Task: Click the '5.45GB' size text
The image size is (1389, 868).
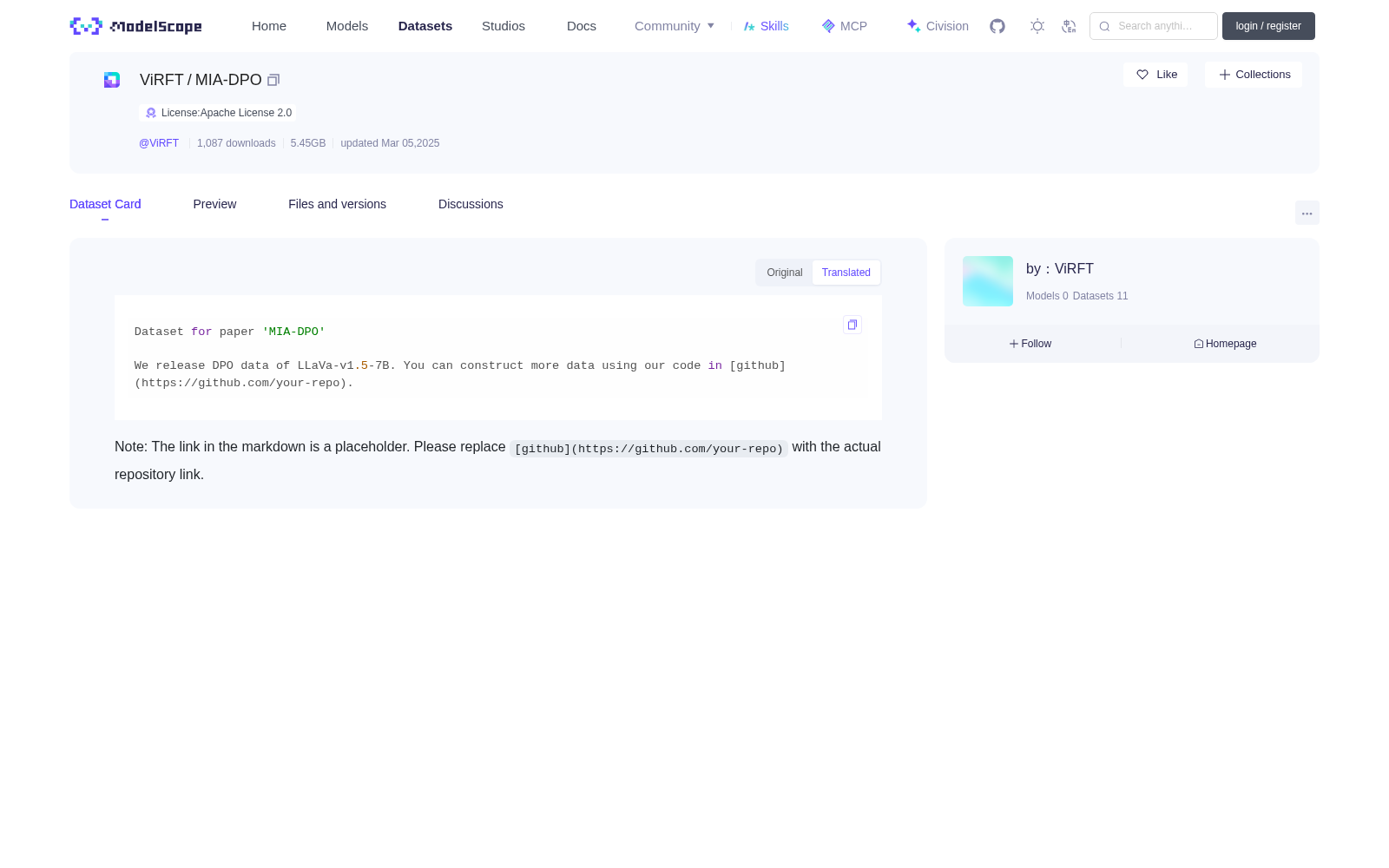Action: click(308, 143)
